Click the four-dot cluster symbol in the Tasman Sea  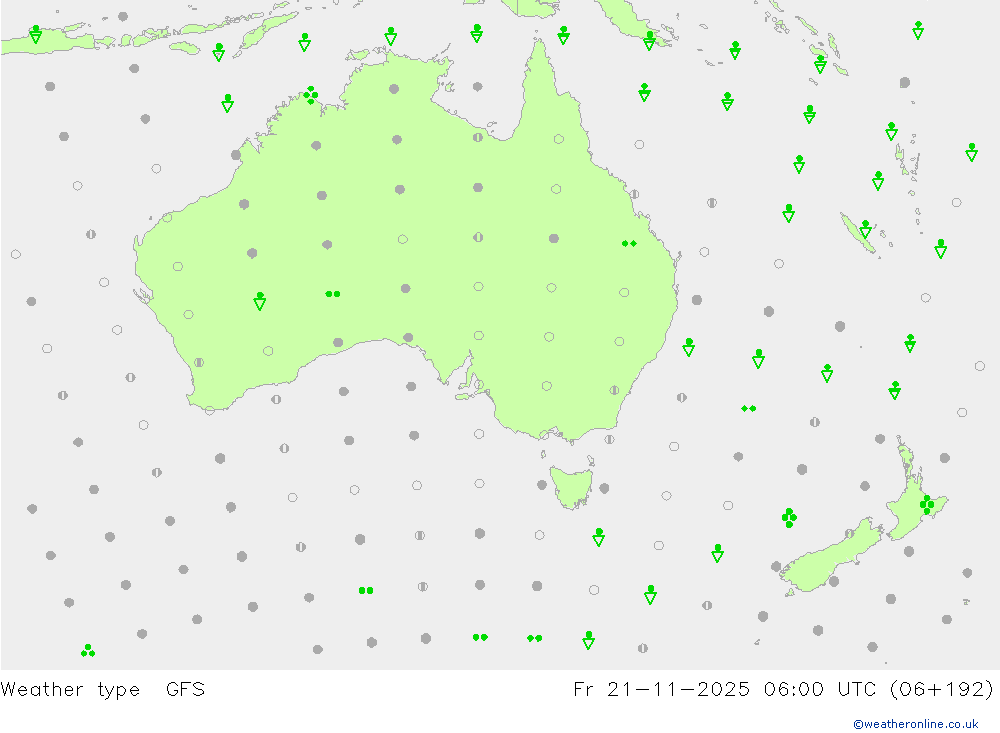click(x=789, y=517)
